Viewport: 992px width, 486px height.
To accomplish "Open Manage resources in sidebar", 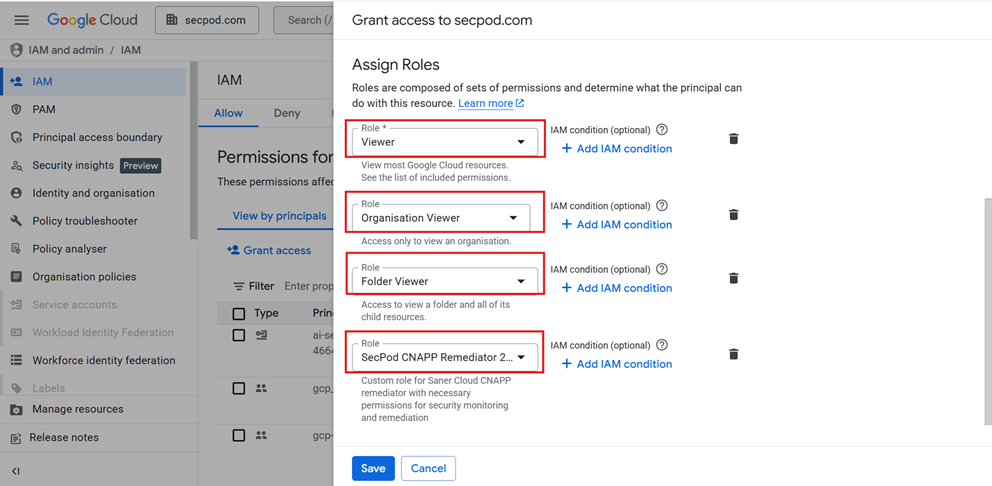I will click(x=77, y=409).
